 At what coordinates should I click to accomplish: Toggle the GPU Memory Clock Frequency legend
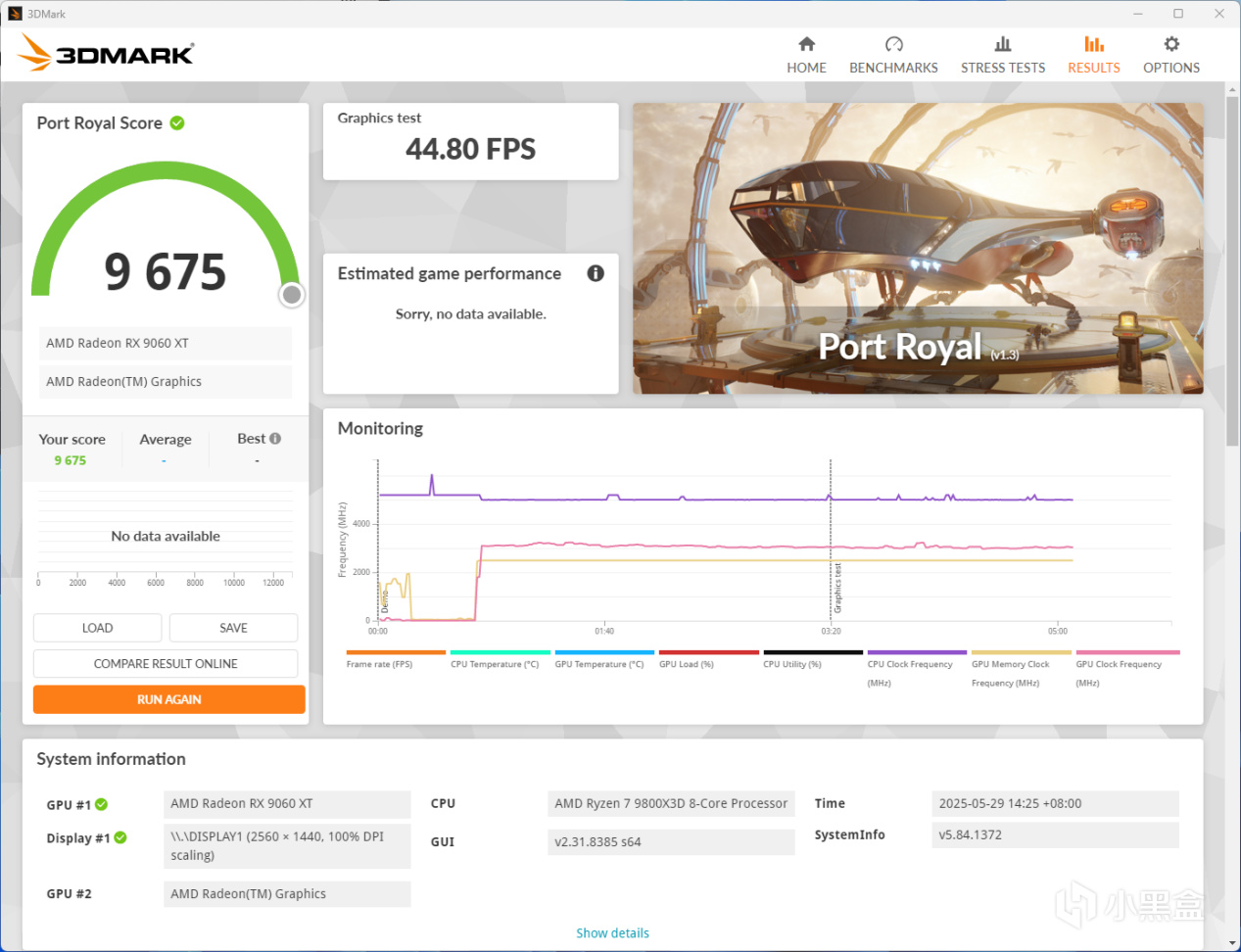(1022, 669)
